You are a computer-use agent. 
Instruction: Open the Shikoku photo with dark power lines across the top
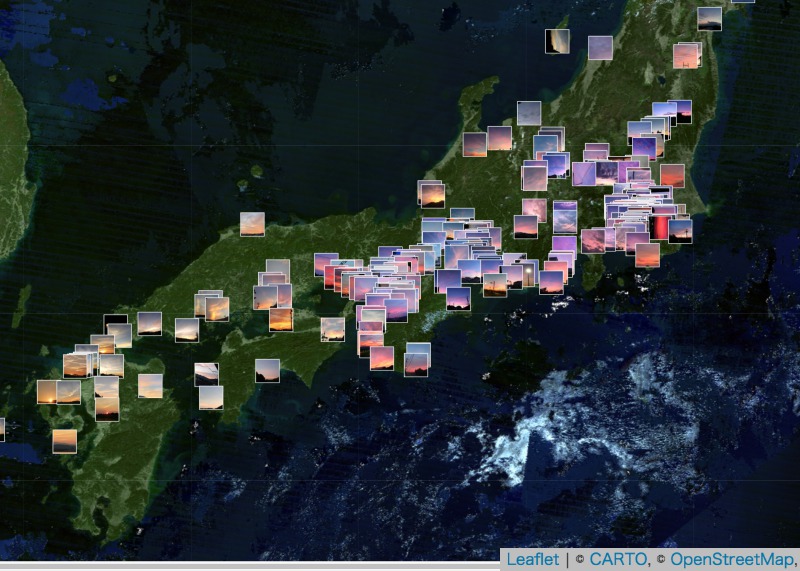click(207, 375)
